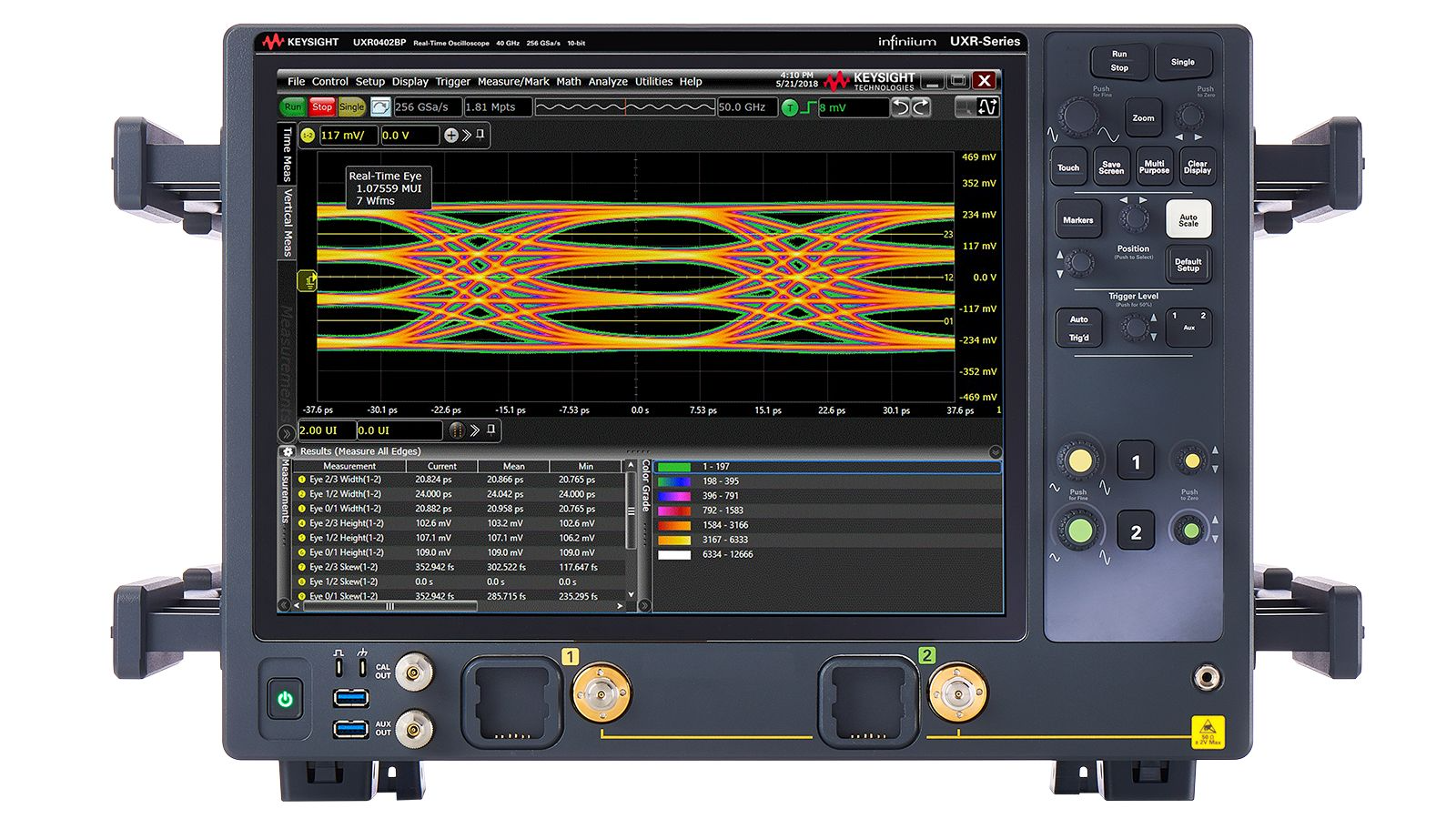Click the plus icon beside 0.0 V
This screenshot has height=819, width=1456.
450,136
